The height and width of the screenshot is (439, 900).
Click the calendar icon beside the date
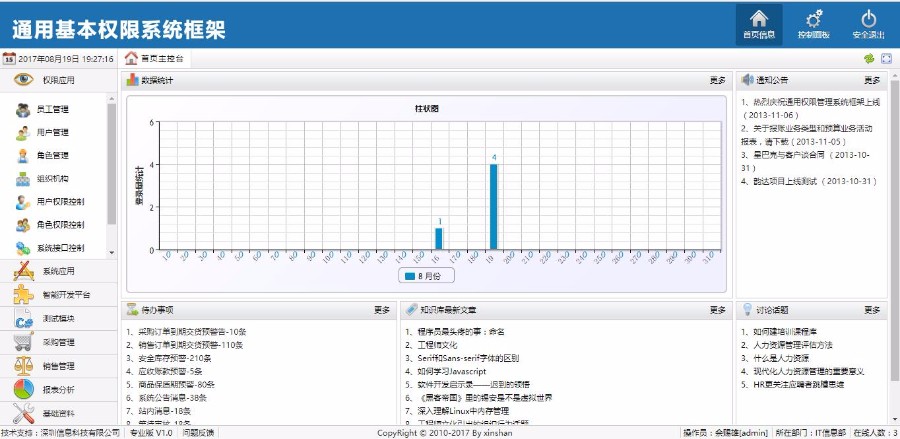[x=9, y=59]
